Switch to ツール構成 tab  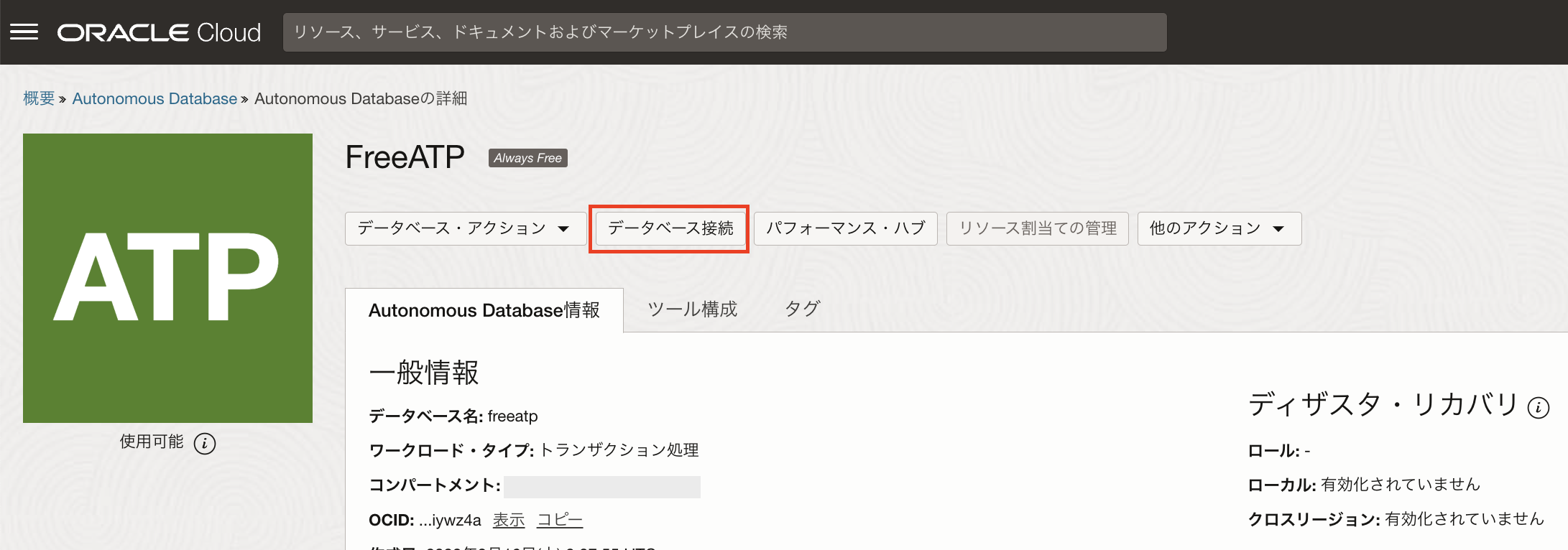click(x=693, y=309)
